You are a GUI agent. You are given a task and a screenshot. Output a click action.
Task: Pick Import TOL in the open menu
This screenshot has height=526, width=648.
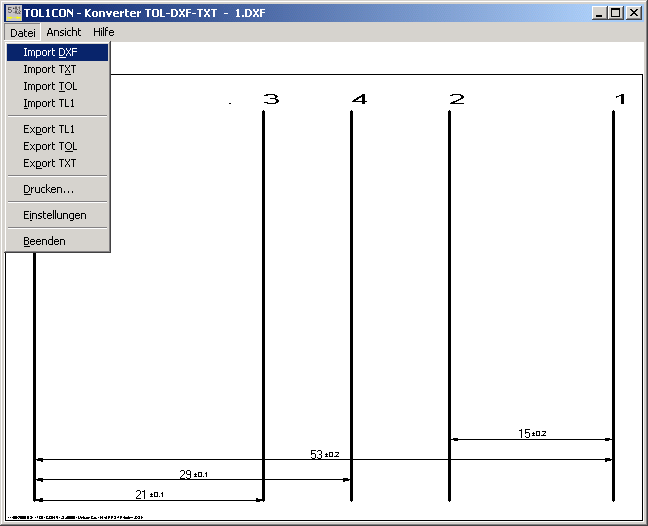point(50,86)
